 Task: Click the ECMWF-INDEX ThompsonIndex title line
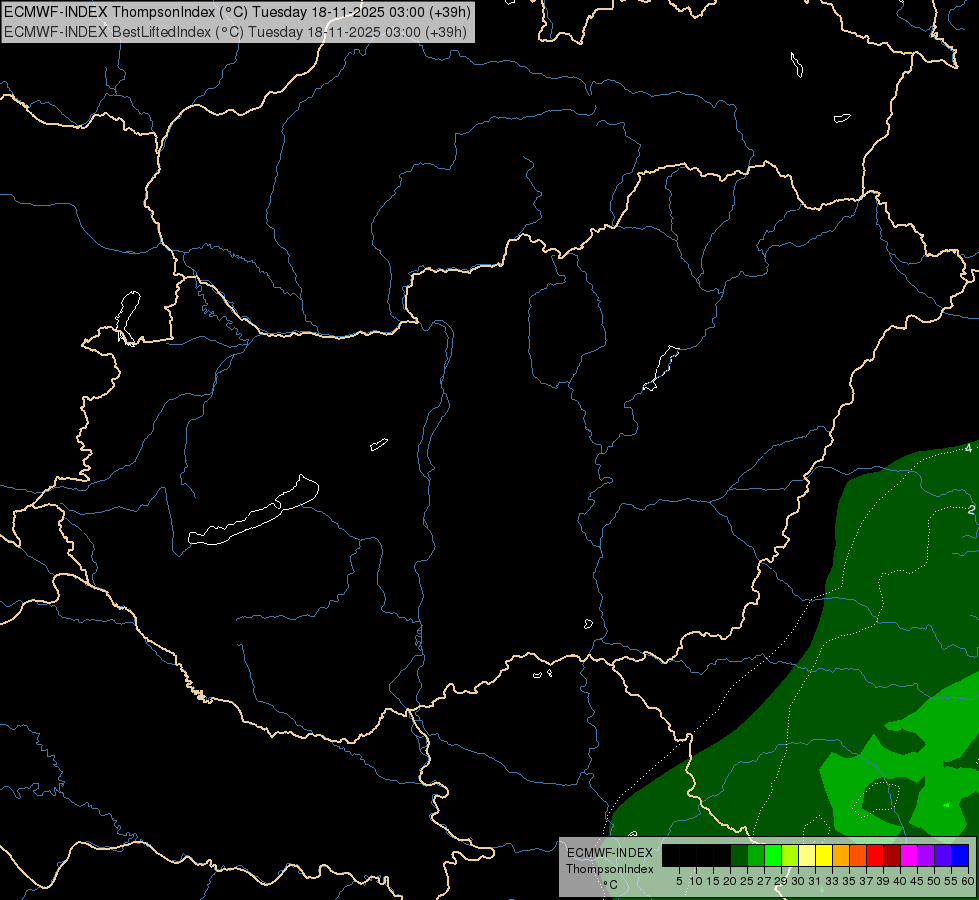(237, 12)
